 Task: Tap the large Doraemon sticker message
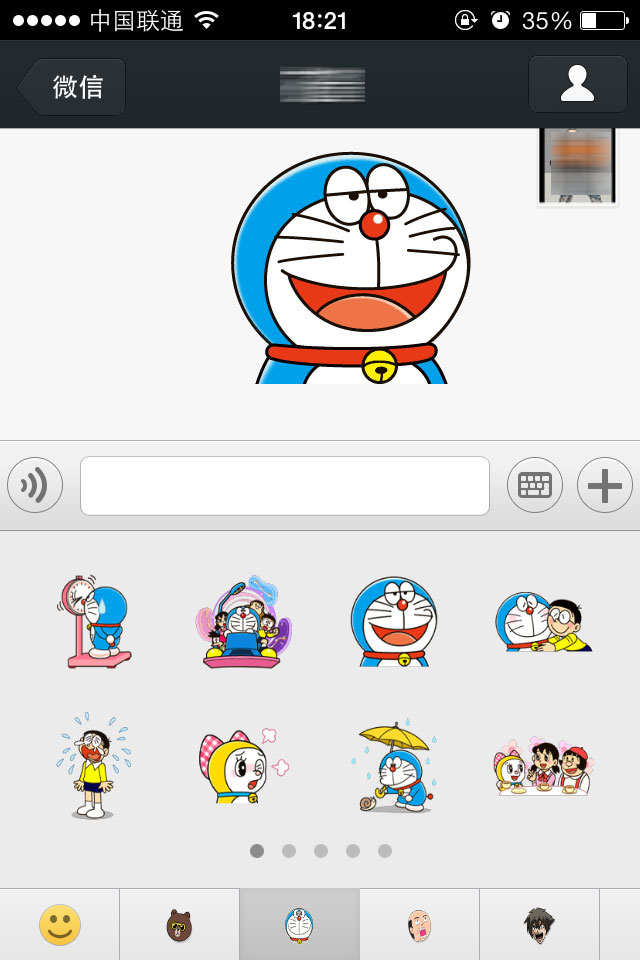coord(350,268)
